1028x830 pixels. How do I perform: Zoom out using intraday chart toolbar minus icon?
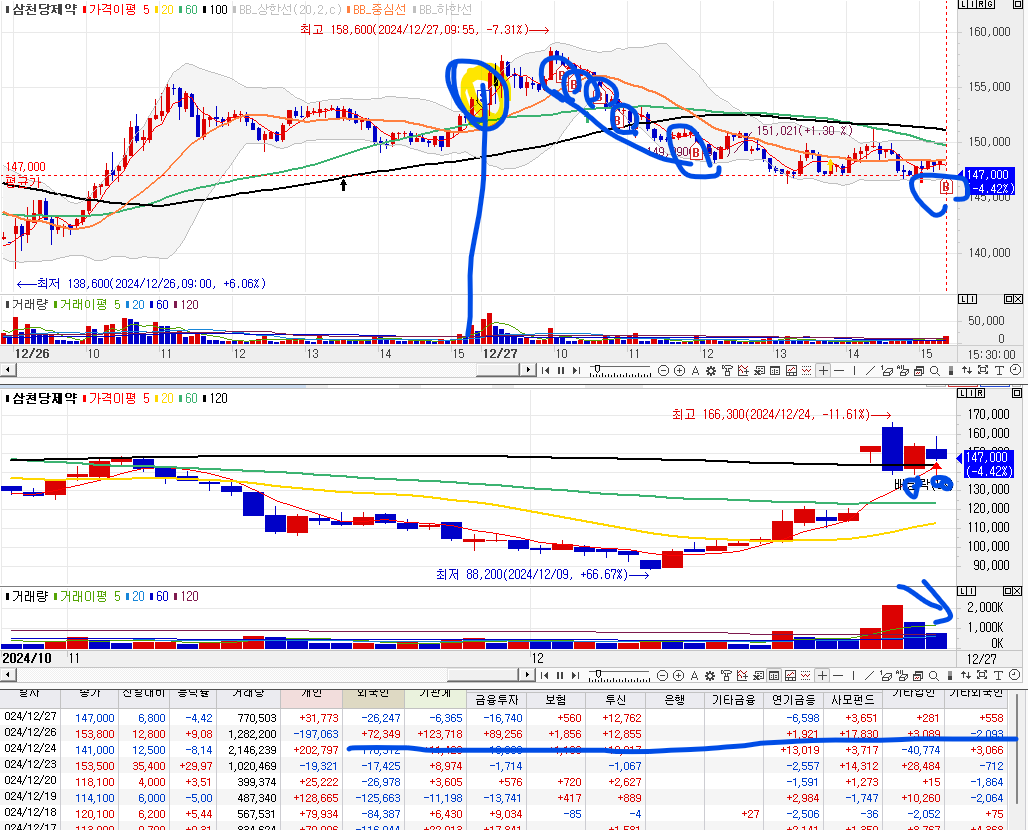click(663, 370)
